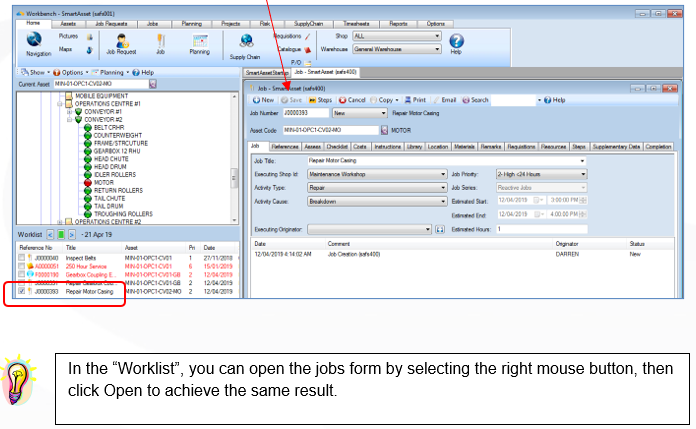Go to next Worklist period arrow
696x429 pixels.
click(72, 234)
